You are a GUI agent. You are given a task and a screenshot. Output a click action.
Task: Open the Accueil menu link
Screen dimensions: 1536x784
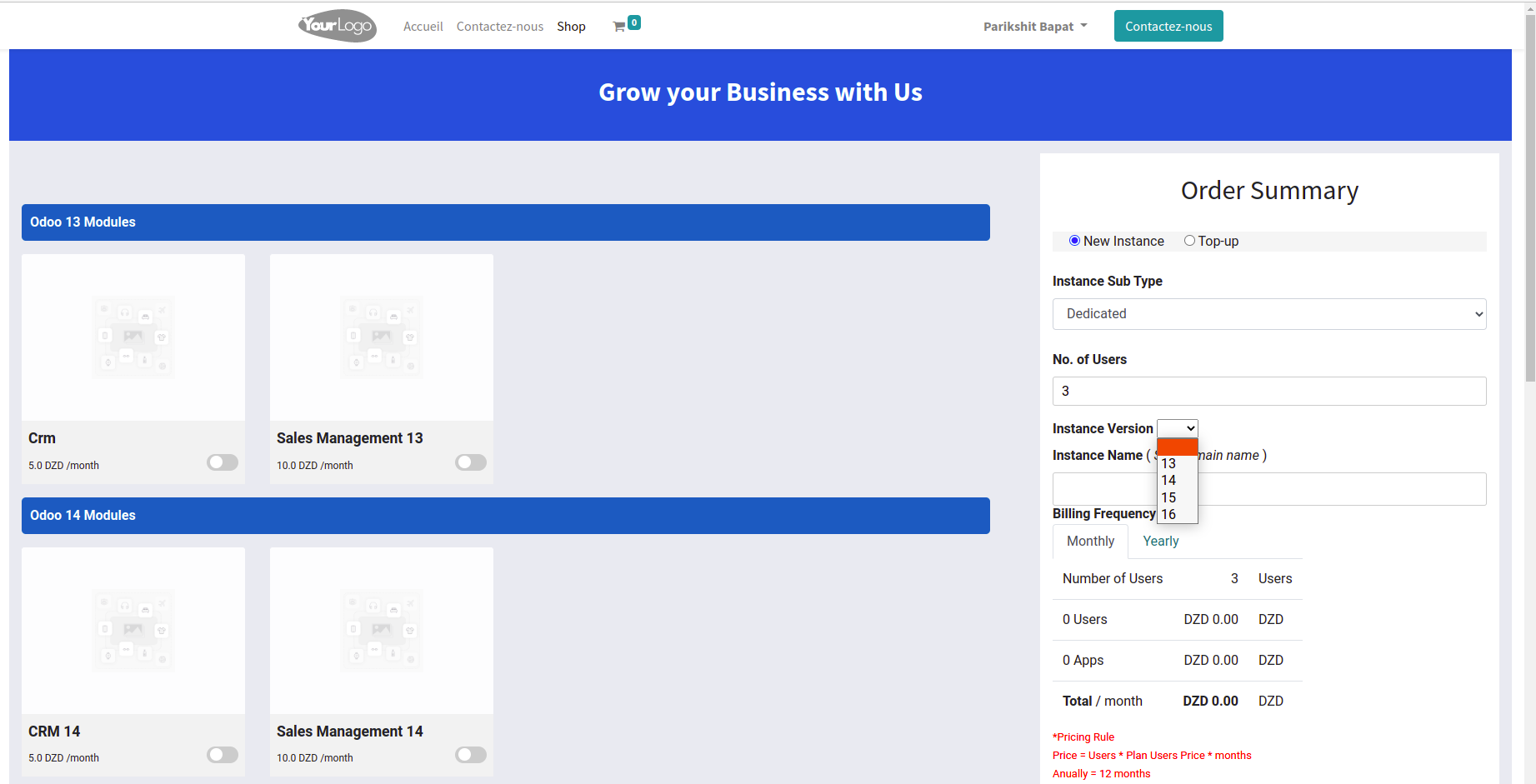(x=423, y=27)
